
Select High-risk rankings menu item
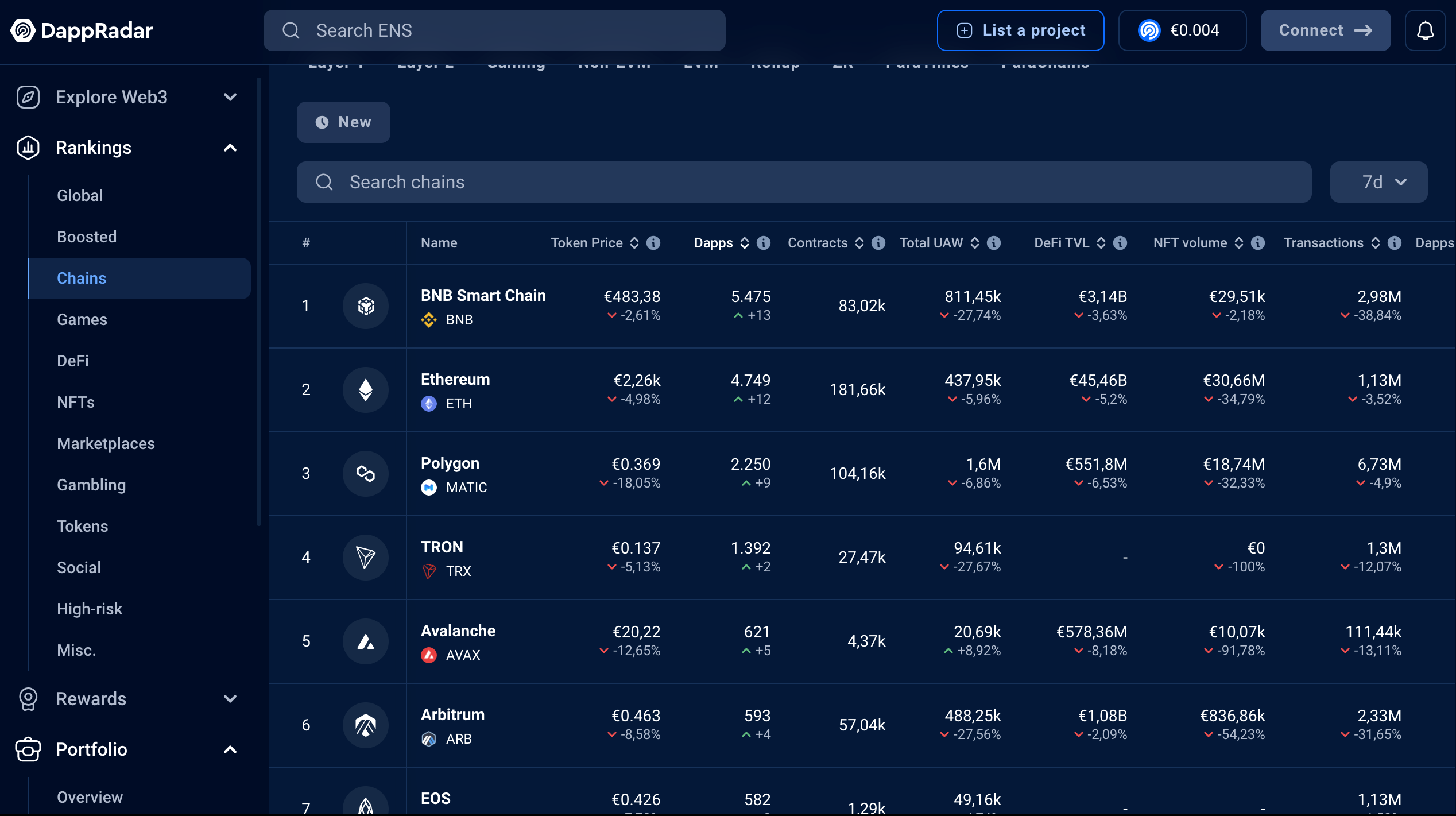click(x=140, y=609)
